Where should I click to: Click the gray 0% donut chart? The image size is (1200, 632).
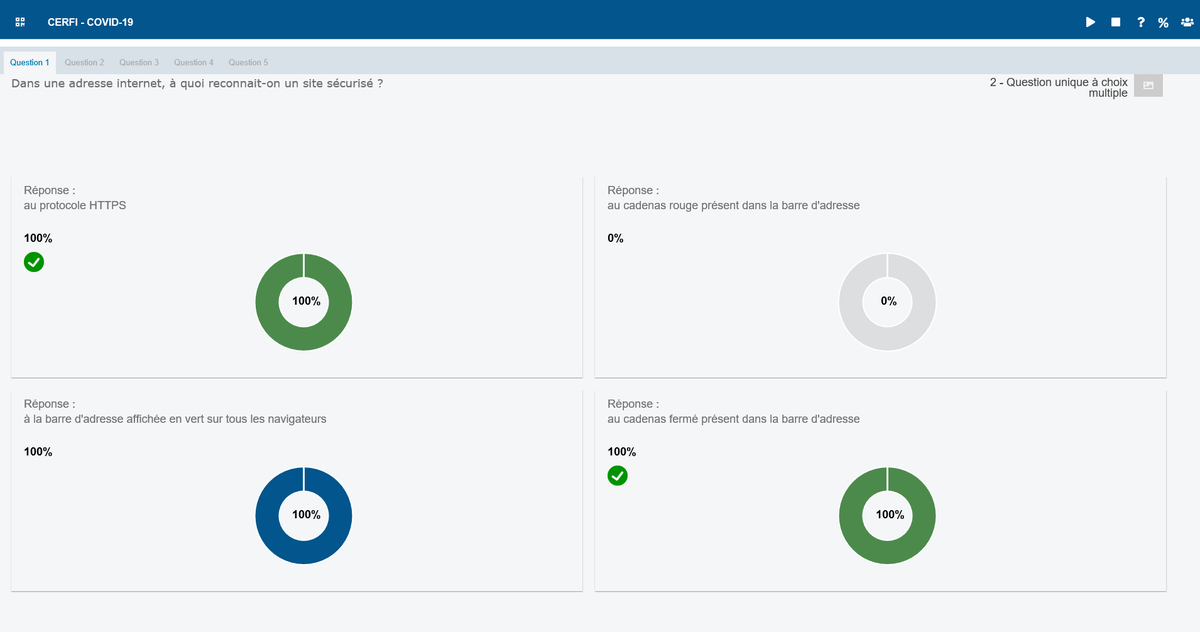click(887, 302)
